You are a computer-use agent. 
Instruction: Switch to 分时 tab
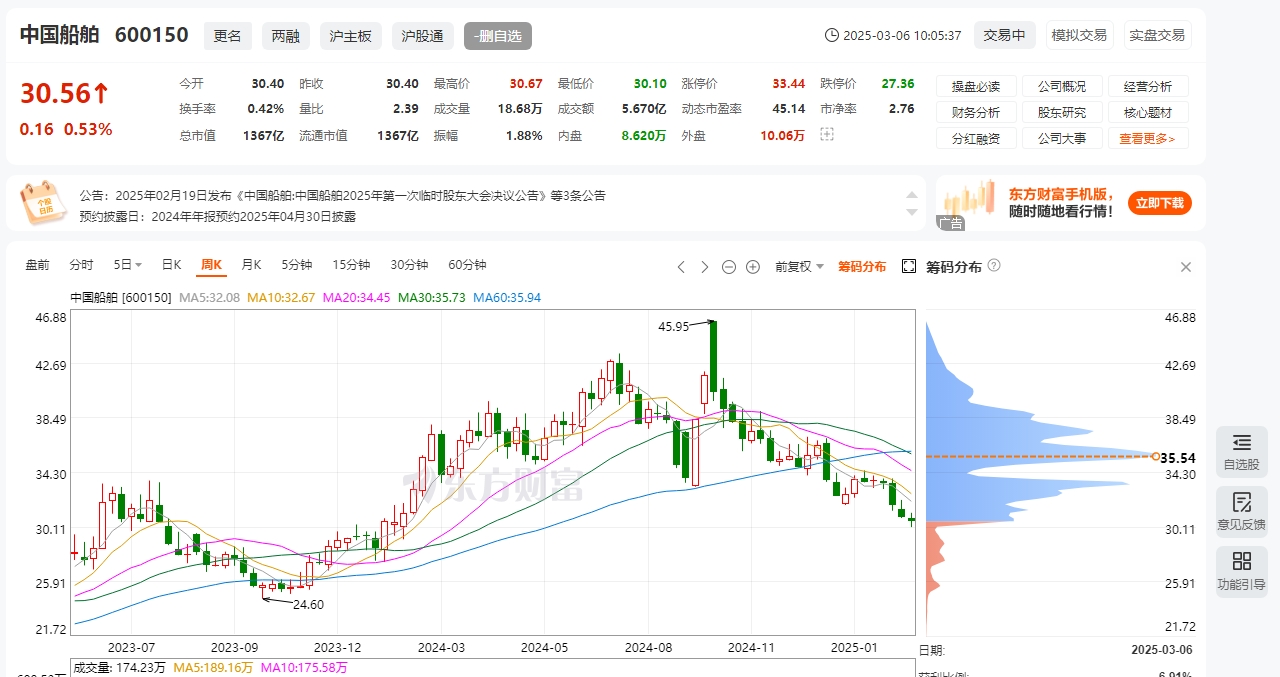(81, 265)
